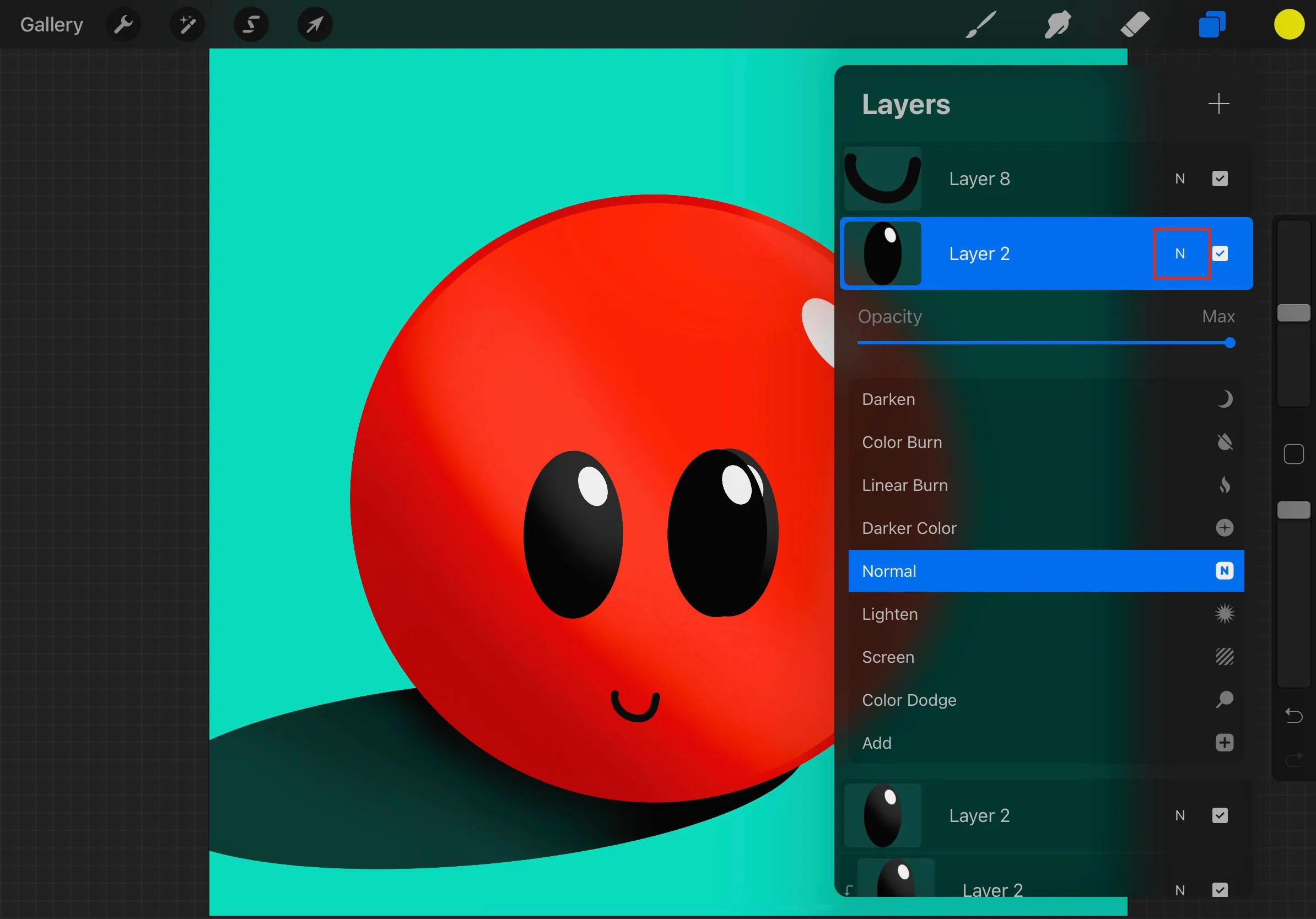Switch blend mode to Color Dodge
Image resolution: width=1316 pixels, height=919 pixels.
(1003, 700)
